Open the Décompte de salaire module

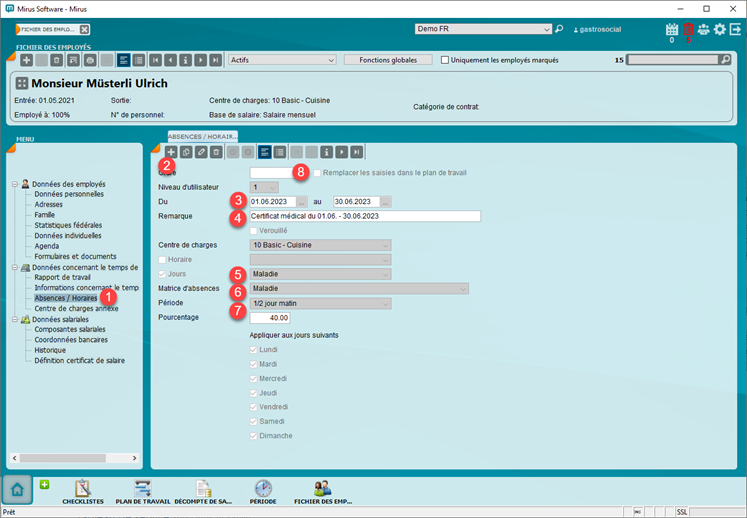204,490
